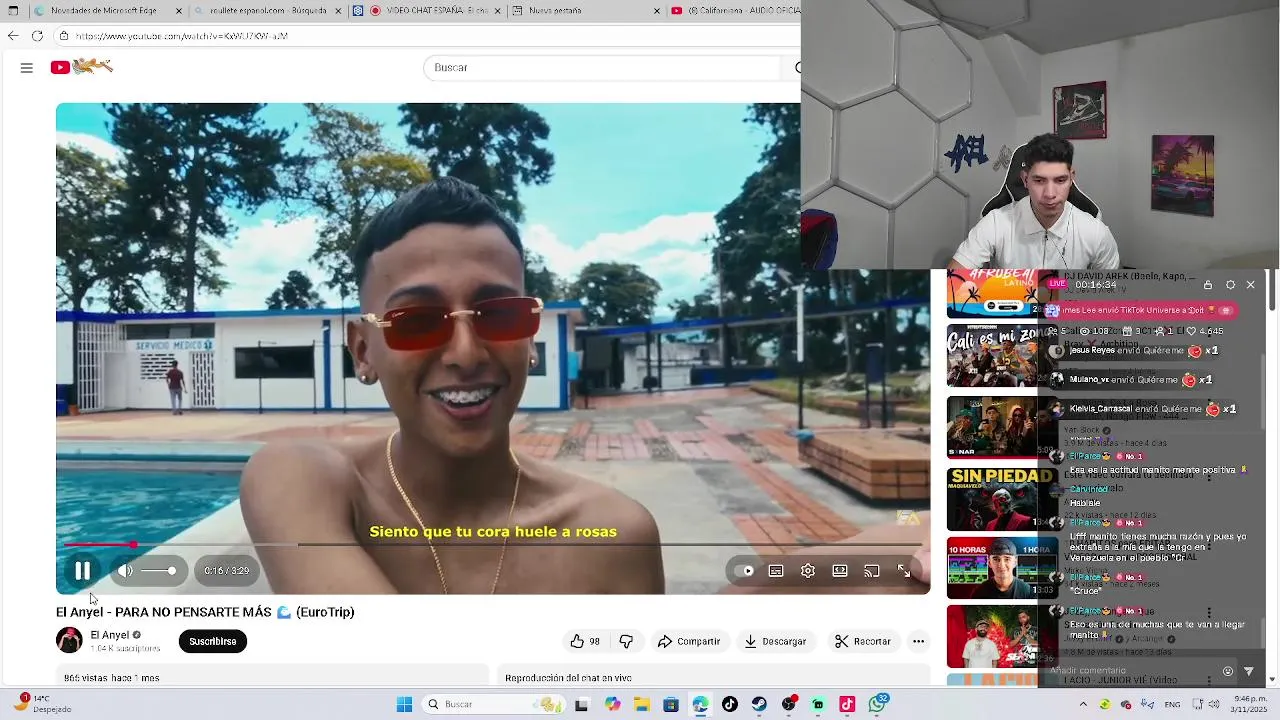The width and height of the screenshot is (1280, 720).
Task: Open Steam from the taskbar
Action: [x=759, y=704]
